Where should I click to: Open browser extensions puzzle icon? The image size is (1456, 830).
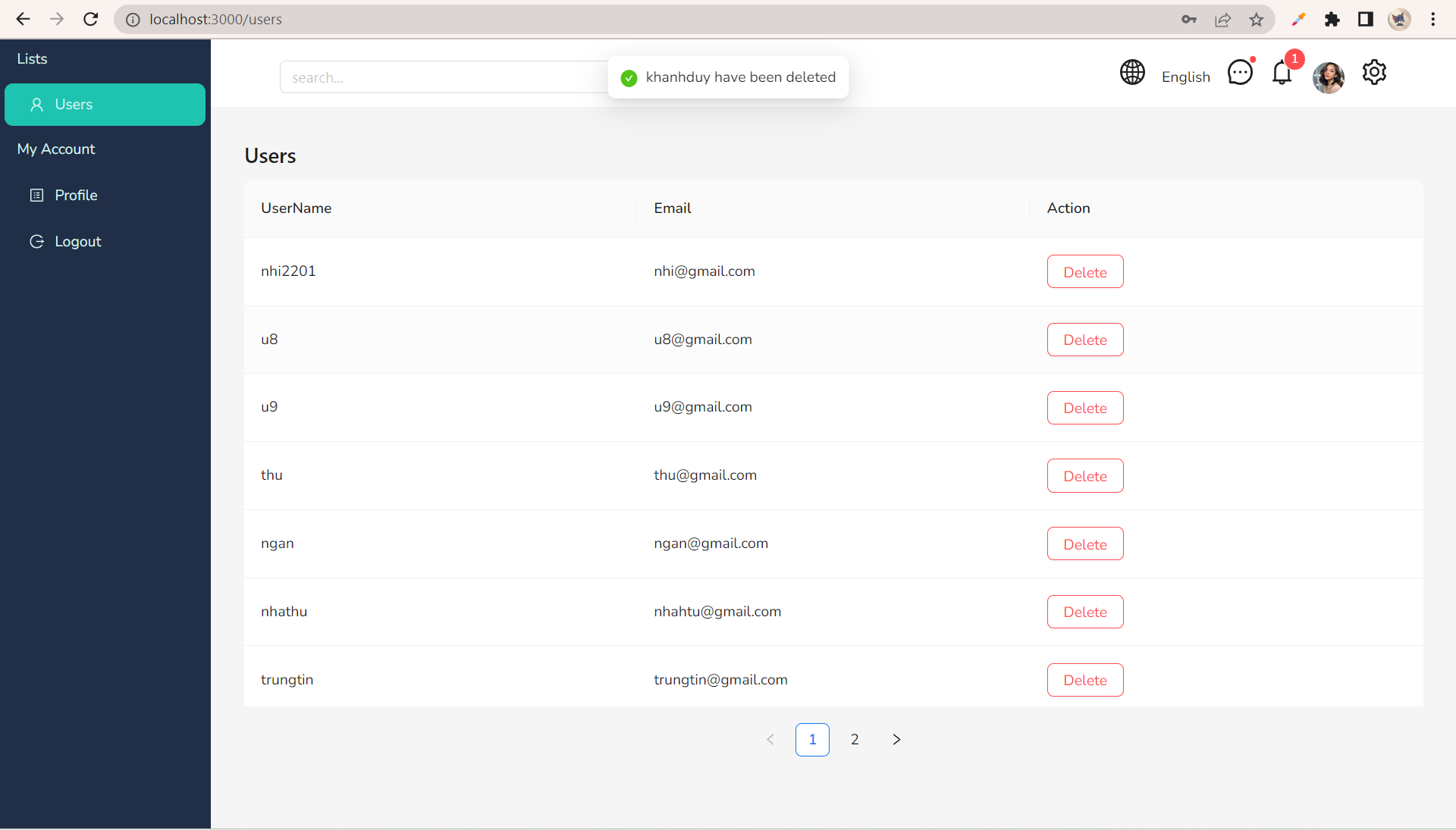tap(1332, 20)
